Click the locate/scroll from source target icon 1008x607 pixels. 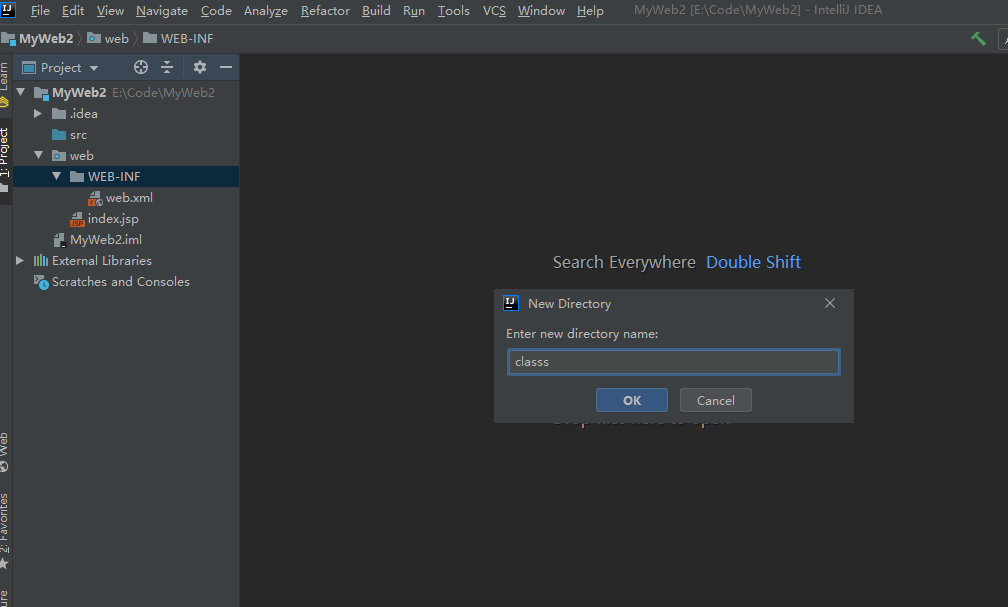141,67
